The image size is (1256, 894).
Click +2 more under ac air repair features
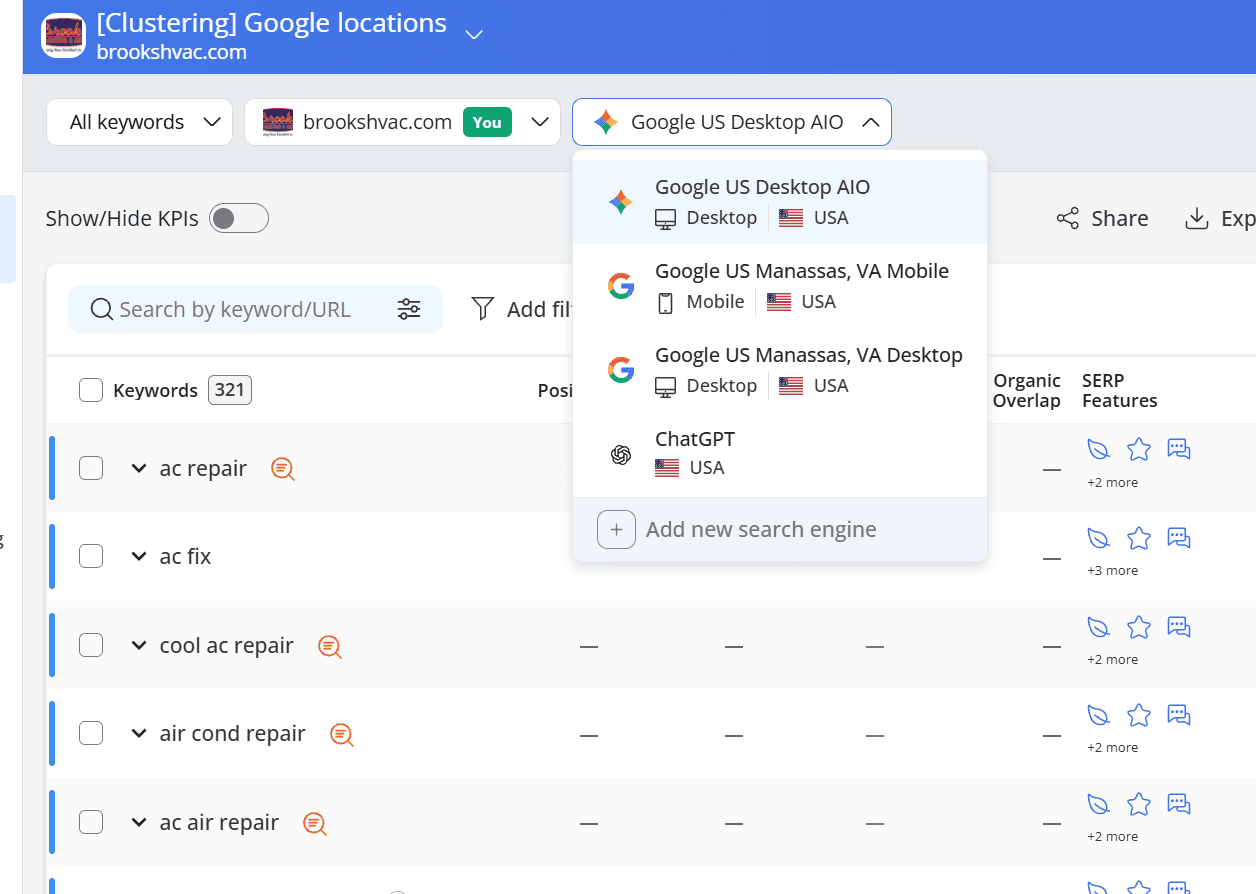1112,836
